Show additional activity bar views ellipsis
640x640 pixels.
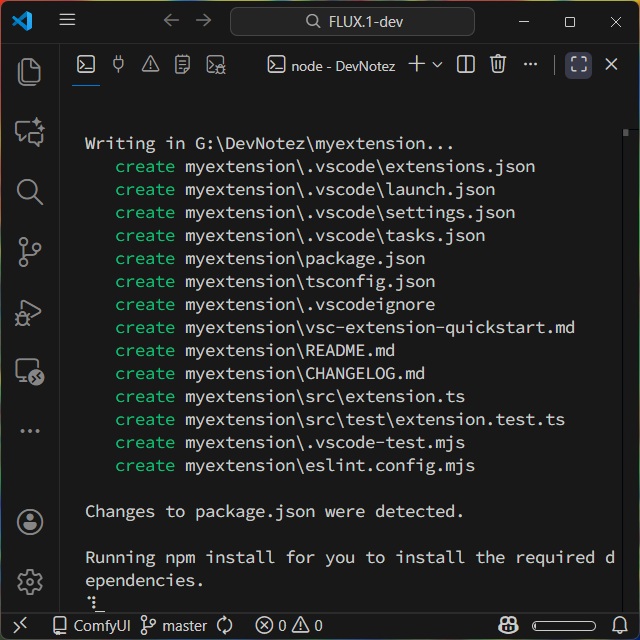tap(29, 431)
